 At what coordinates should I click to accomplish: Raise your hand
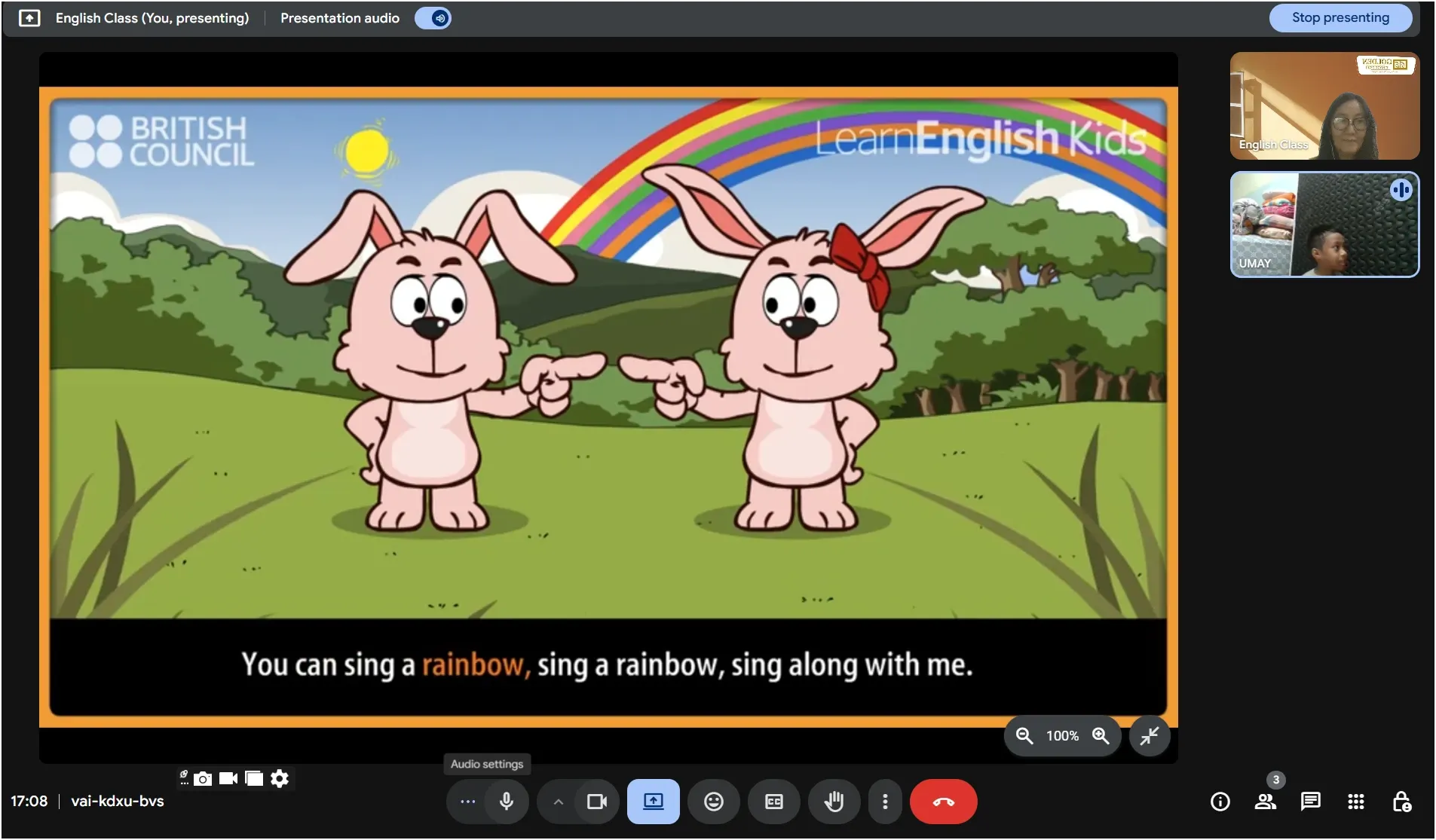tap(834, 801)
